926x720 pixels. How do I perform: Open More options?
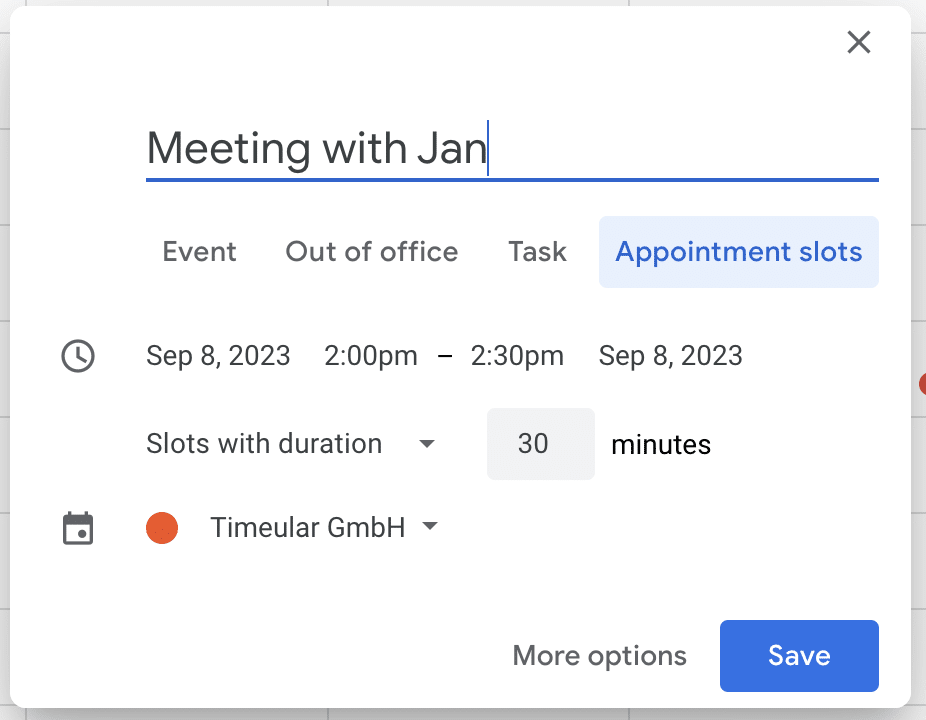tap(600, 656)
